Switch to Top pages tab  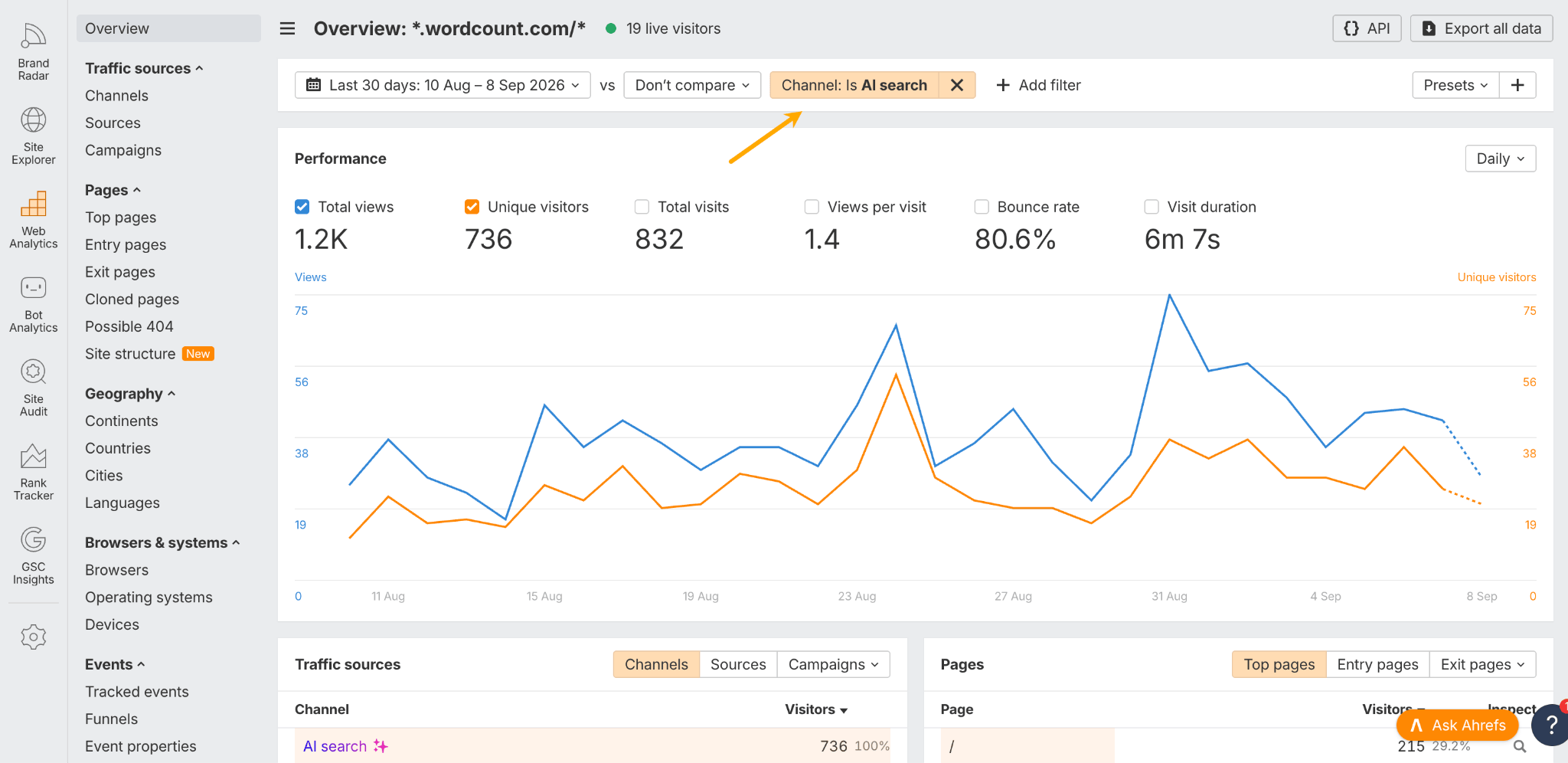pos(1279,664)
